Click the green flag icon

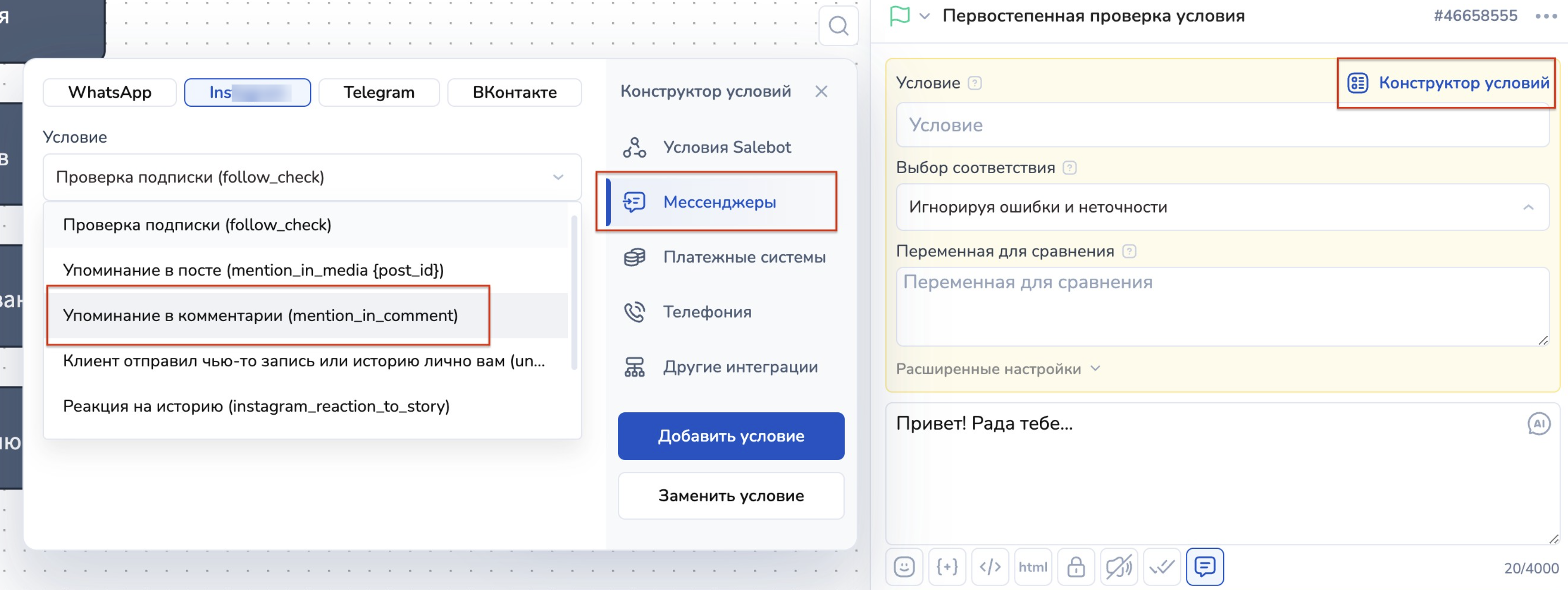click(899, 16)
